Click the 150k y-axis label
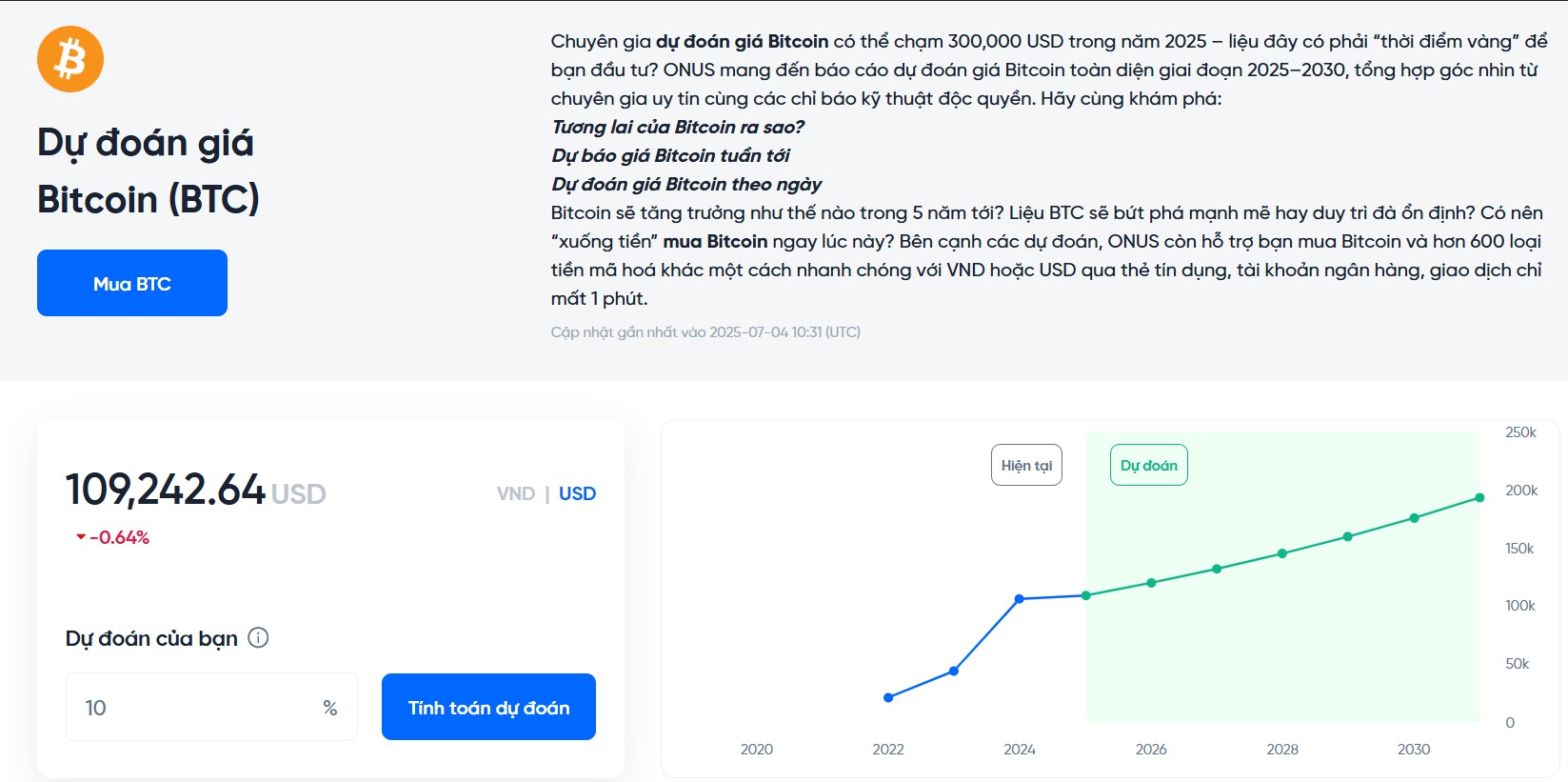 tap(1519, 548)
